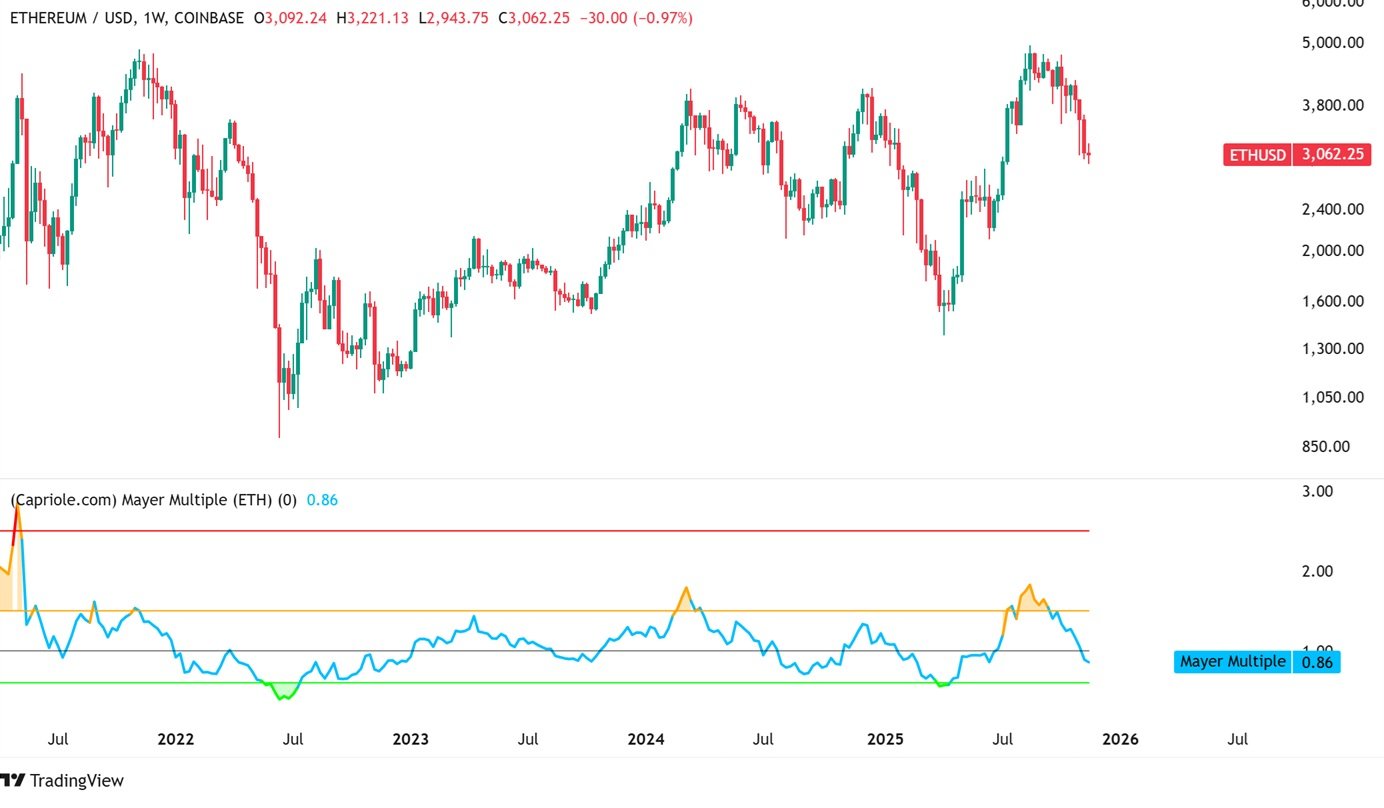Select the 2026 label on time axis
The image size is (1384, 808).
point(1120,739)
